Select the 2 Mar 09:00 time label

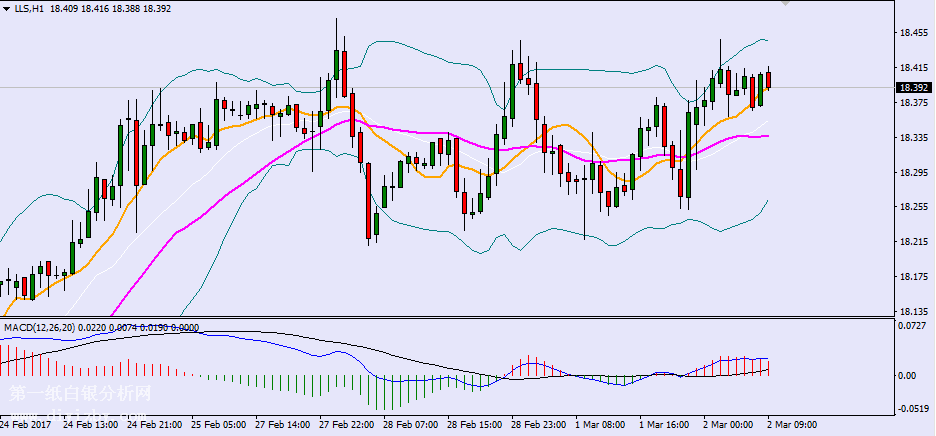(794, 425)
